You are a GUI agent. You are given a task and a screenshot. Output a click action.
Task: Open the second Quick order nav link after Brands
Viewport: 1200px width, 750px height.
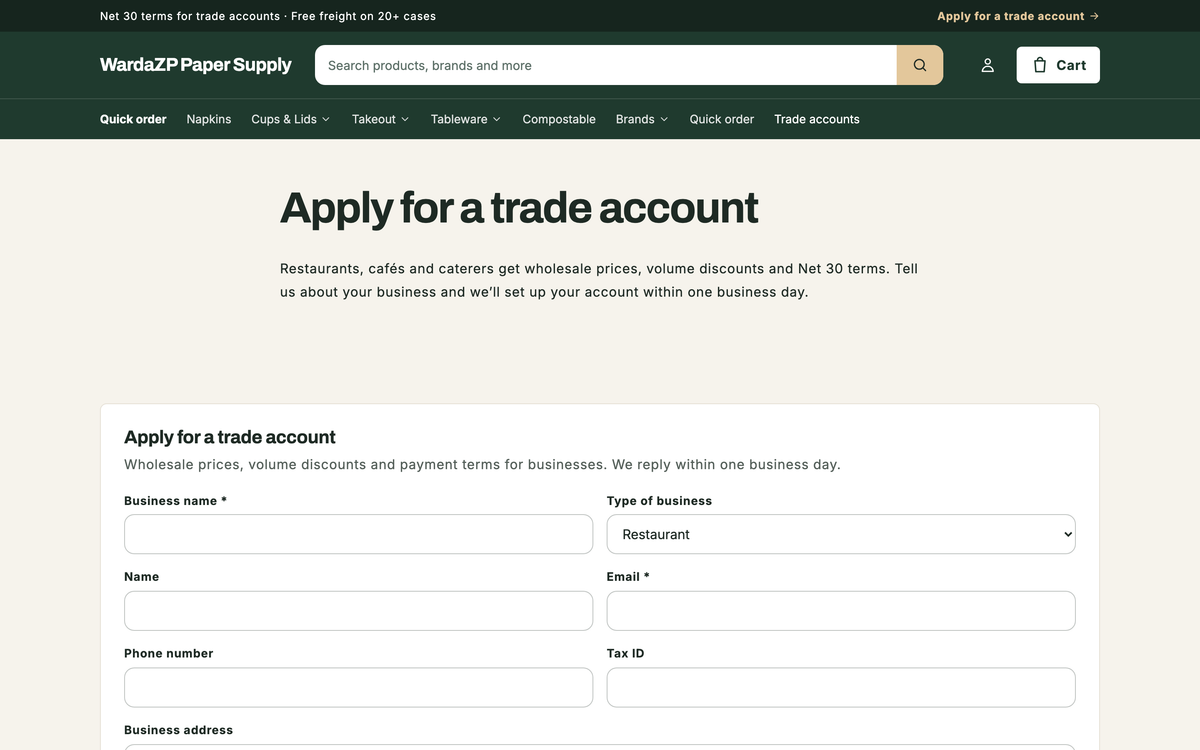722,119
